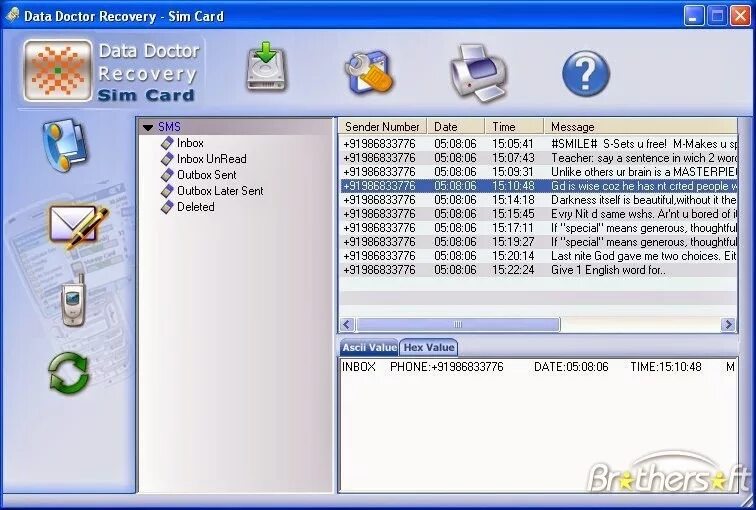756x510 pixels.
Task: Switch to the Hex Value tab
Action: pyautogui.click(x=429, y=347)
